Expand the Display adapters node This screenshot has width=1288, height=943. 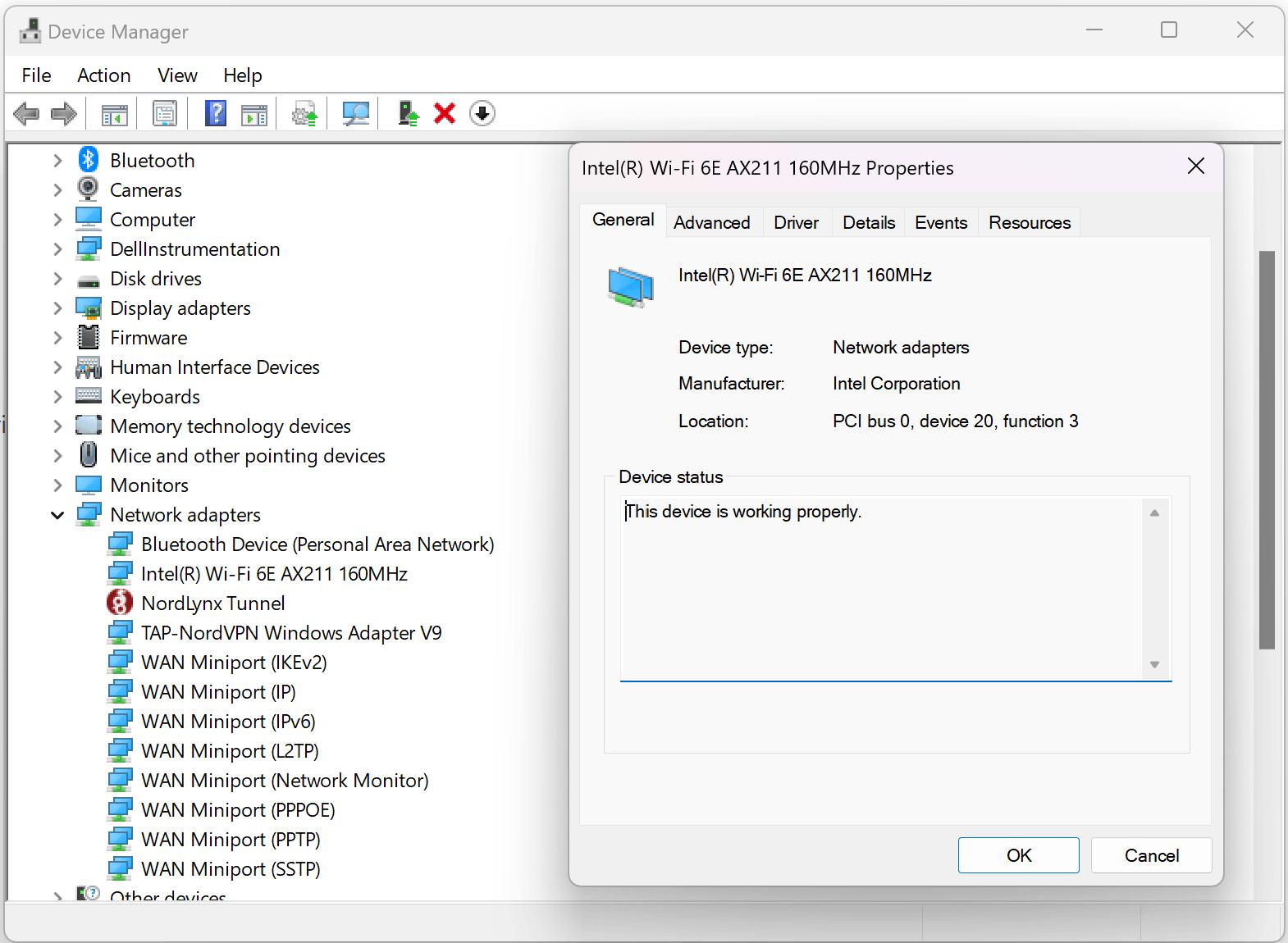(57, 308)
